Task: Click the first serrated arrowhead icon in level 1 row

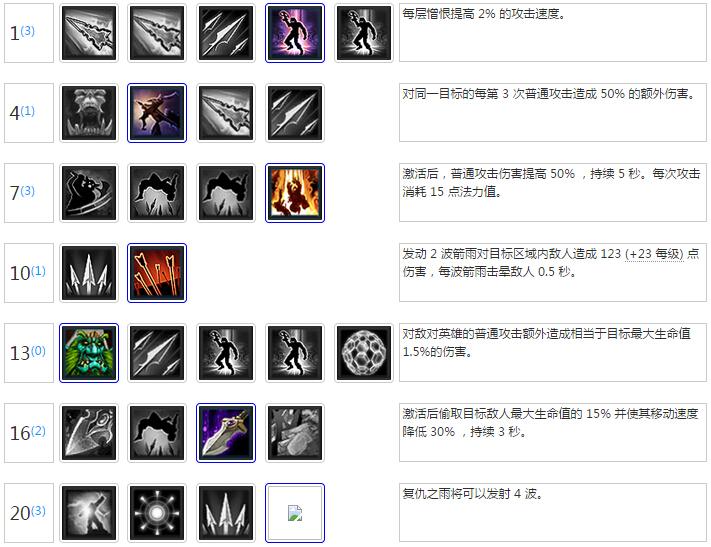Action: click(x=89, y=33)
